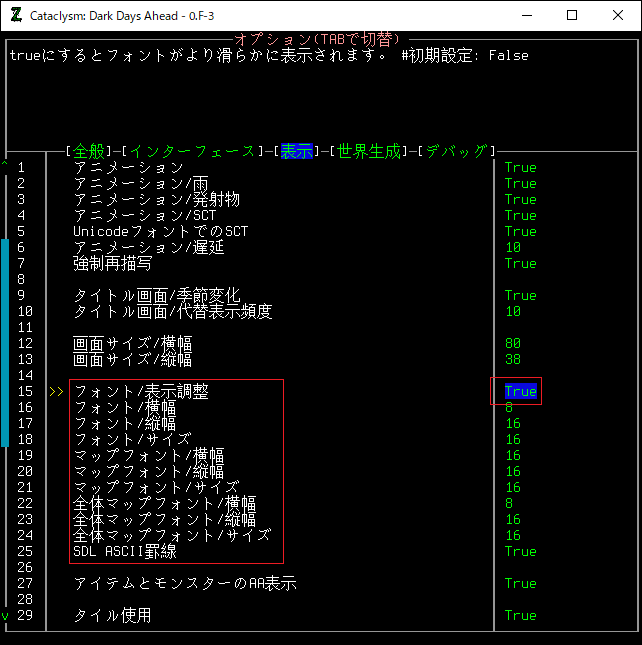The image size is (642, 645).
Task: Toggle the SDL ASCII罫線 True value
Action: (520, 552)
